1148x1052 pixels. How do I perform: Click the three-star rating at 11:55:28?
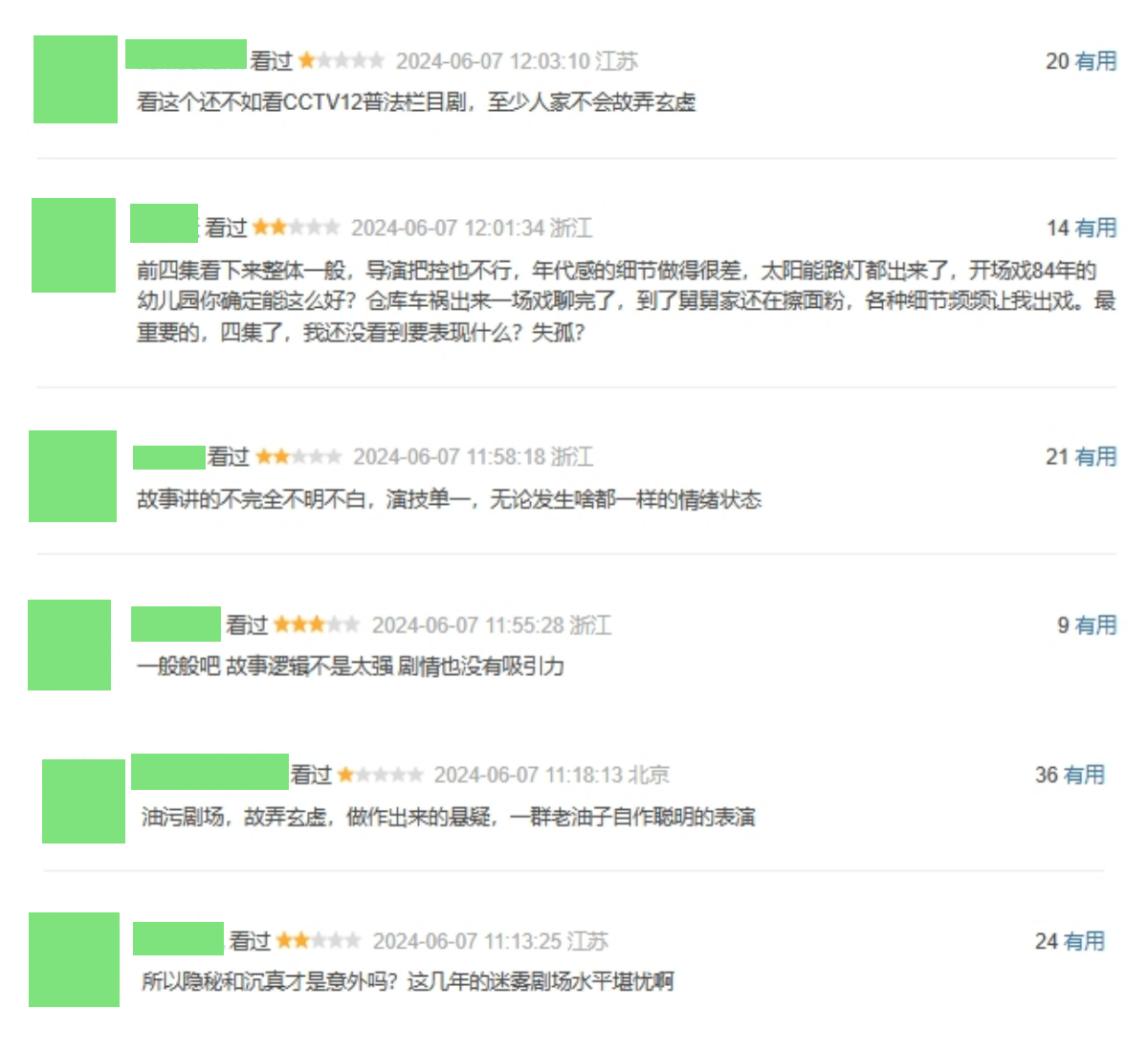pos(317,625)
